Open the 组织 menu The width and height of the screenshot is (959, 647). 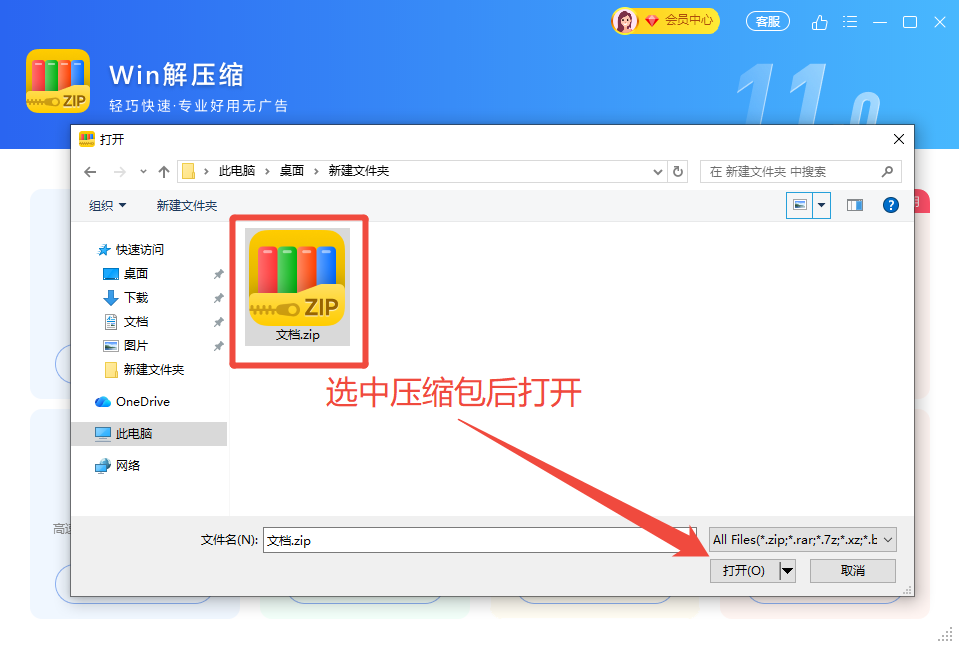pos(108,205)
